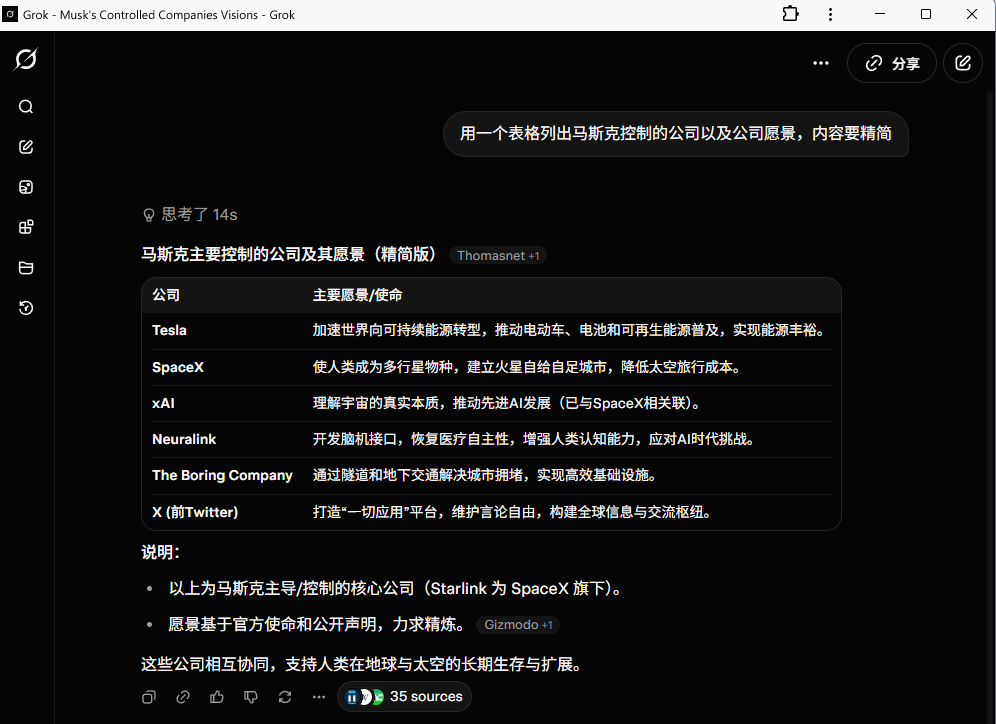This screenshot has width=996, height=724.
Task: Open browser extensions puzzle icon
Action: coord(790,14)
